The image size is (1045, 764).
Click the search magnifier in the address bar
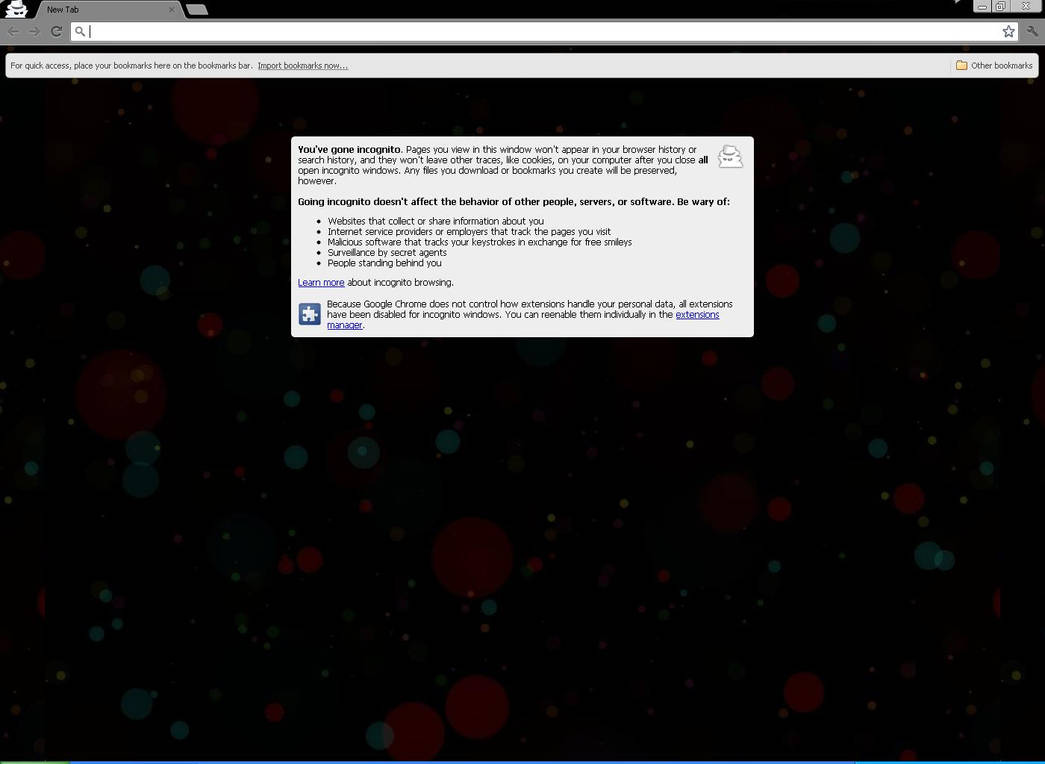click(80, 31)
